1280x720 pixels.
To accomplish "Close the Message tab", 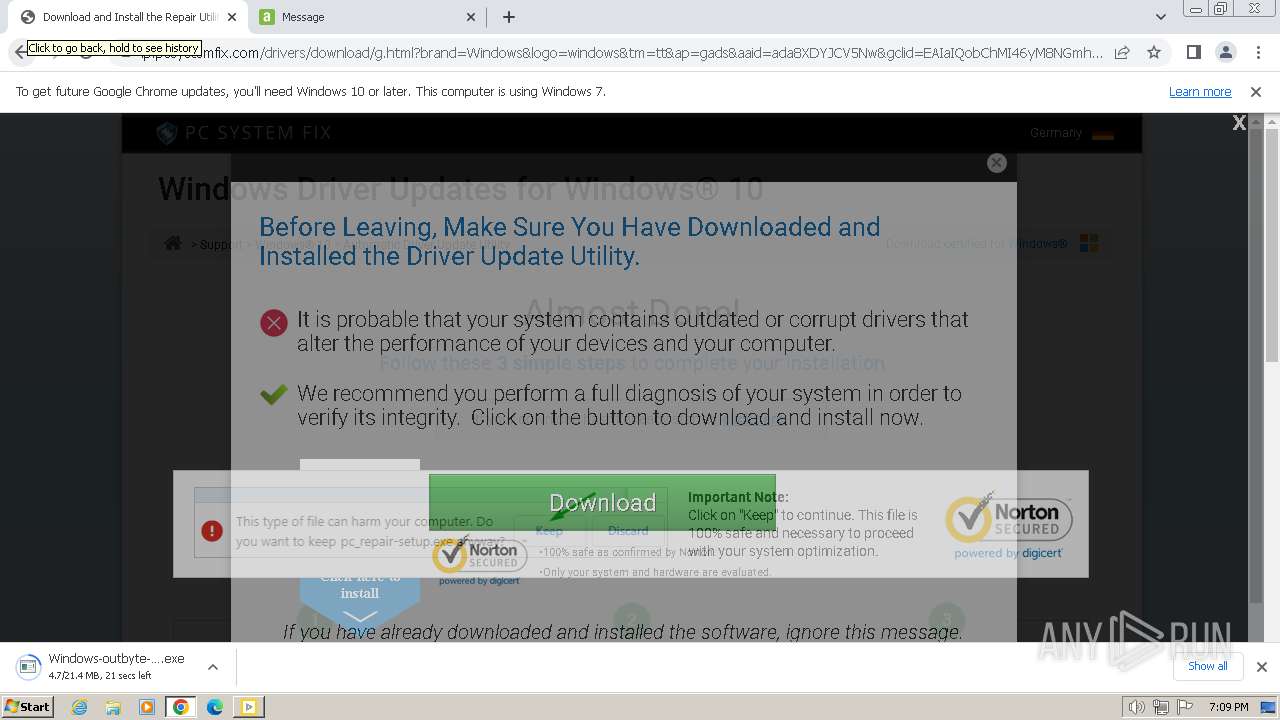I will coord(472,17).
